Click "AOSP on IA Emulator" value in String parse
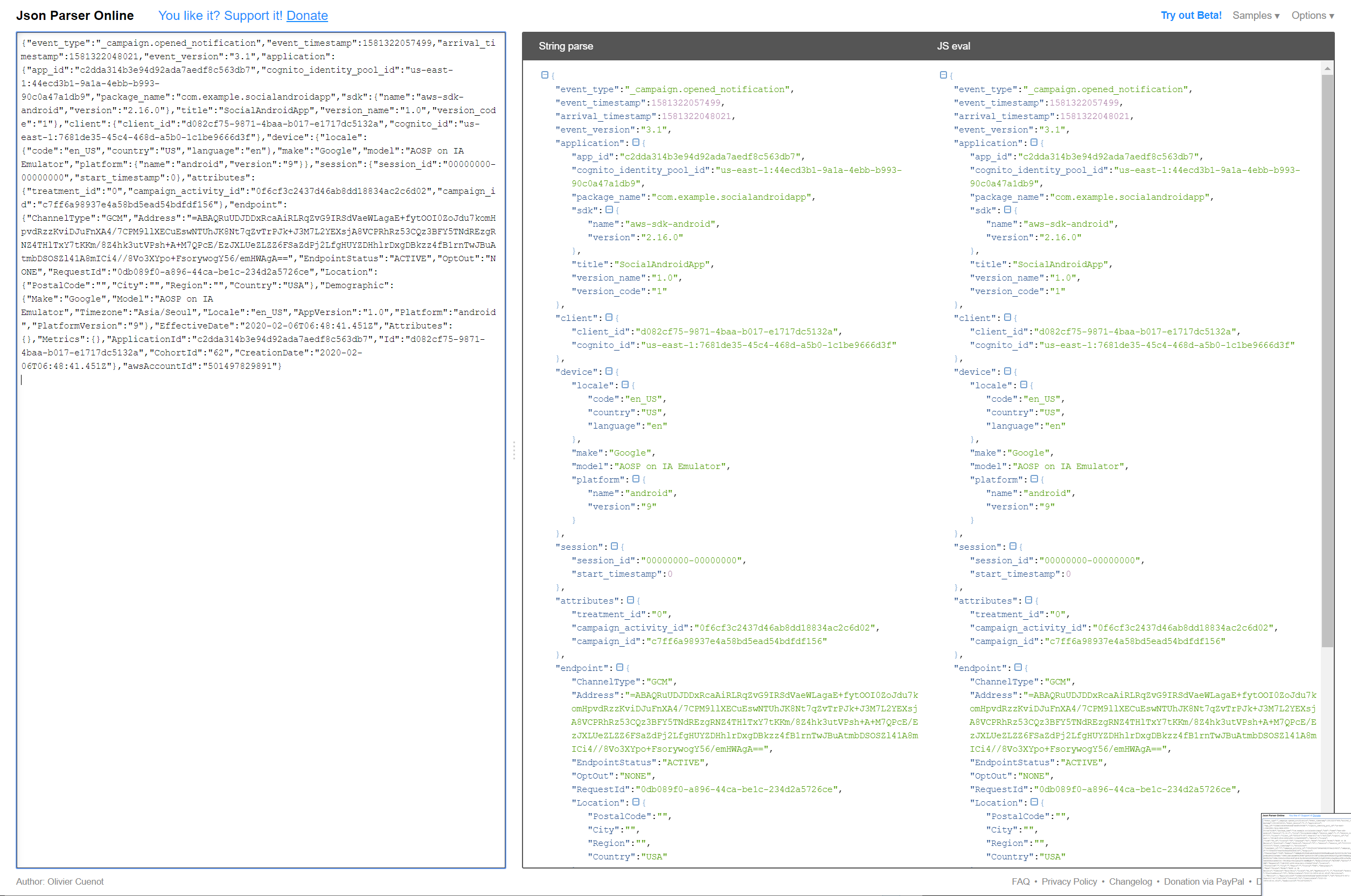 pyautogui.click(x=670, y=466)
